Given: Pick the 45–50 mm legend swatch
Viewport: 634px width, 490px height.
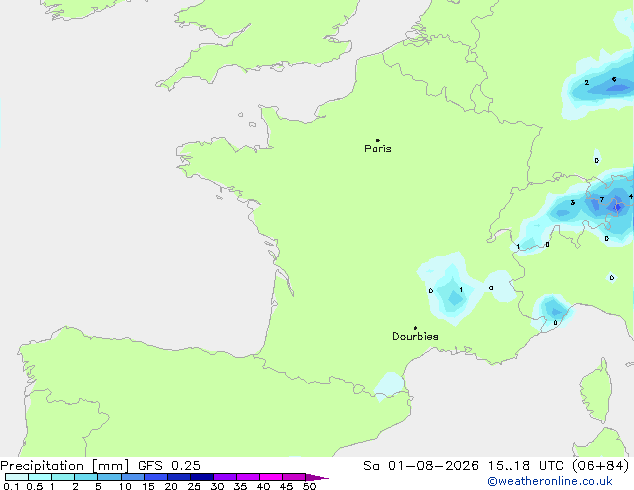Looking at the screenshot, I should point(294,477).
